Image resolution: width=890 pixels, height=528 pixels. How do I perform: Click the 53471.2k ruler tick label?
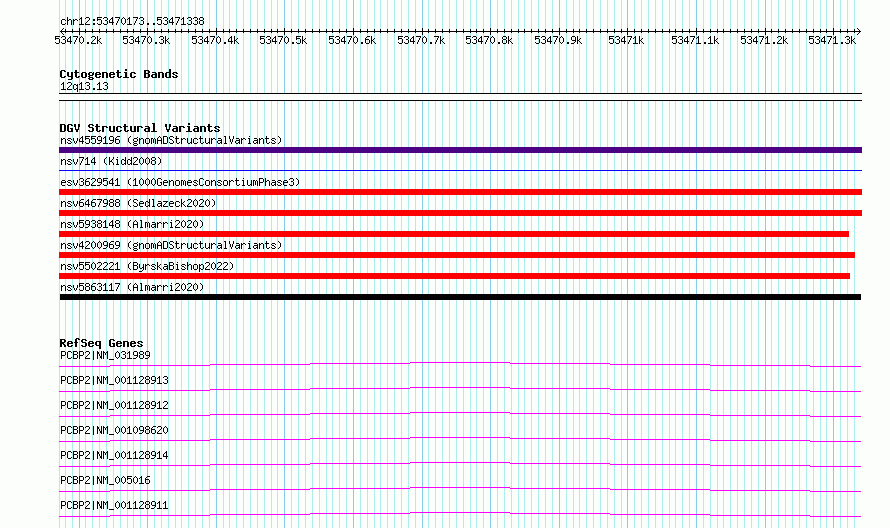764,40
